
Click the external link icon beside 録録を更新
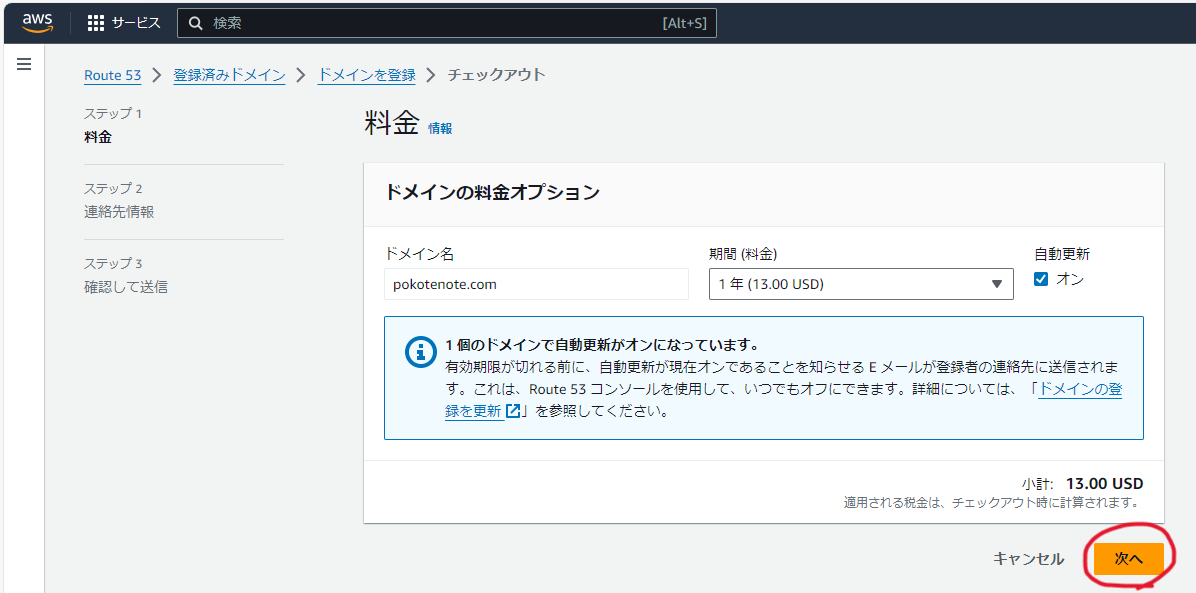513,411
